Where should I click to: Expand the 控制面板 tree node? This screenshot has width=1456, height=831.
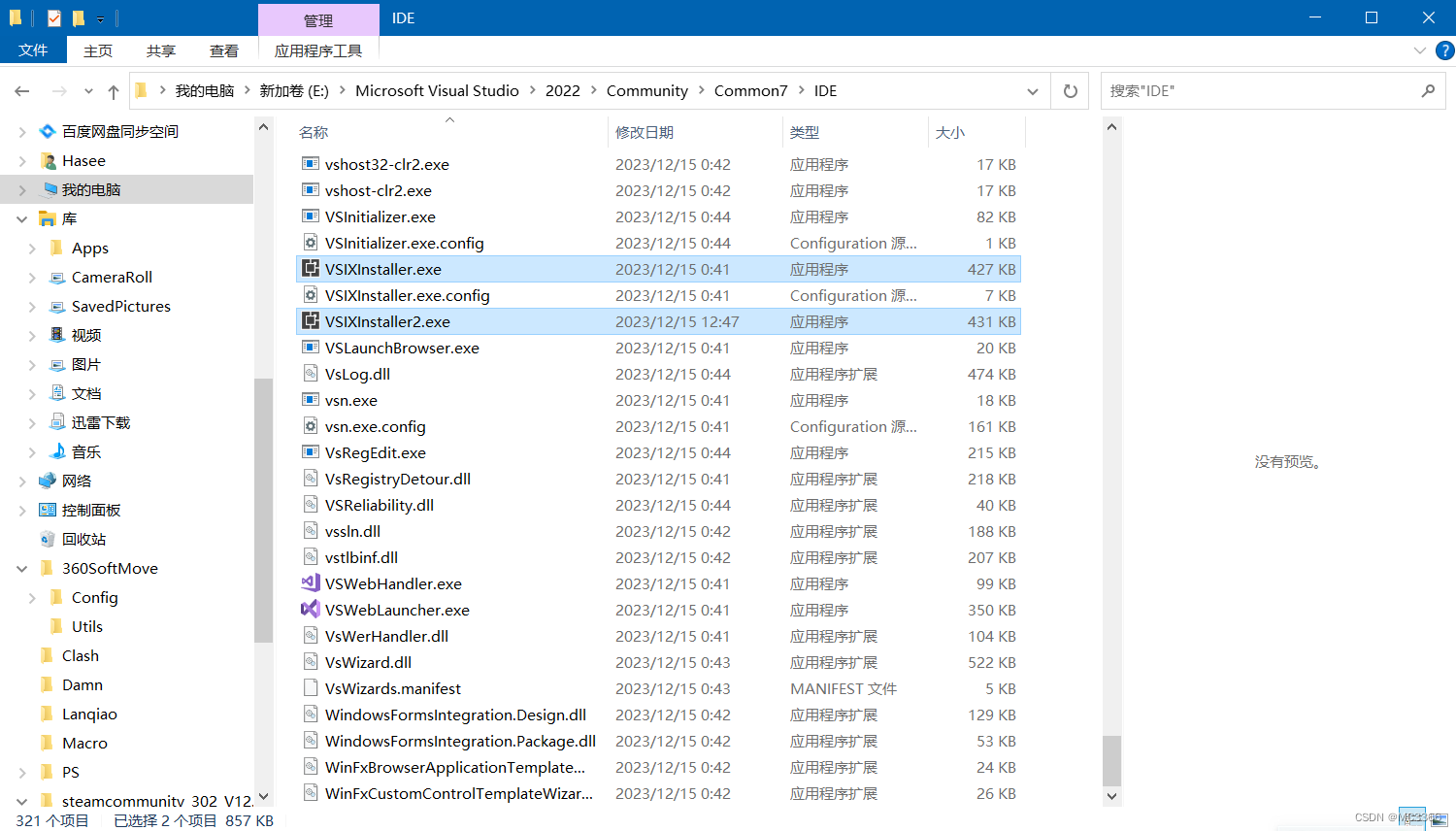coord(22,510)
